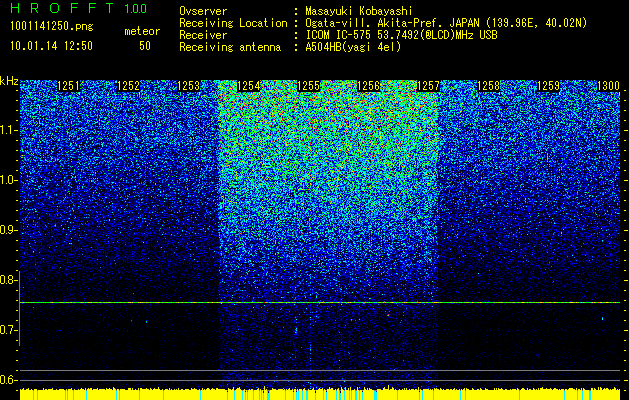Click the 1252 time marker label
This screenshot has height=400, width=629.
[128, 86]
